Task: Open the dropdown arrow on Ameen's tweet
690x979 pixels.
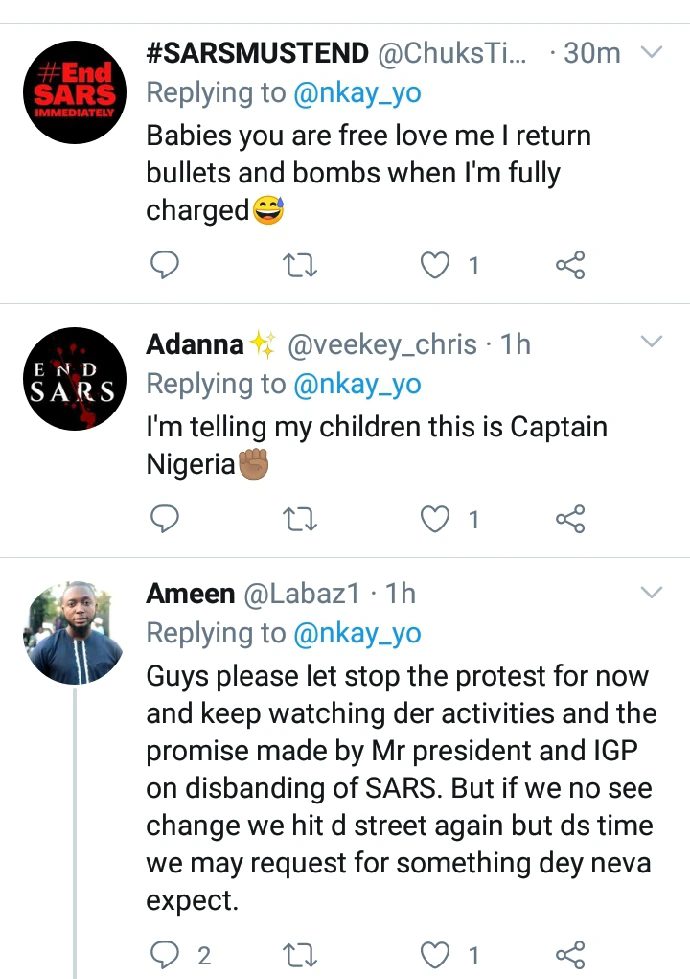Action: tap(651, 592)
